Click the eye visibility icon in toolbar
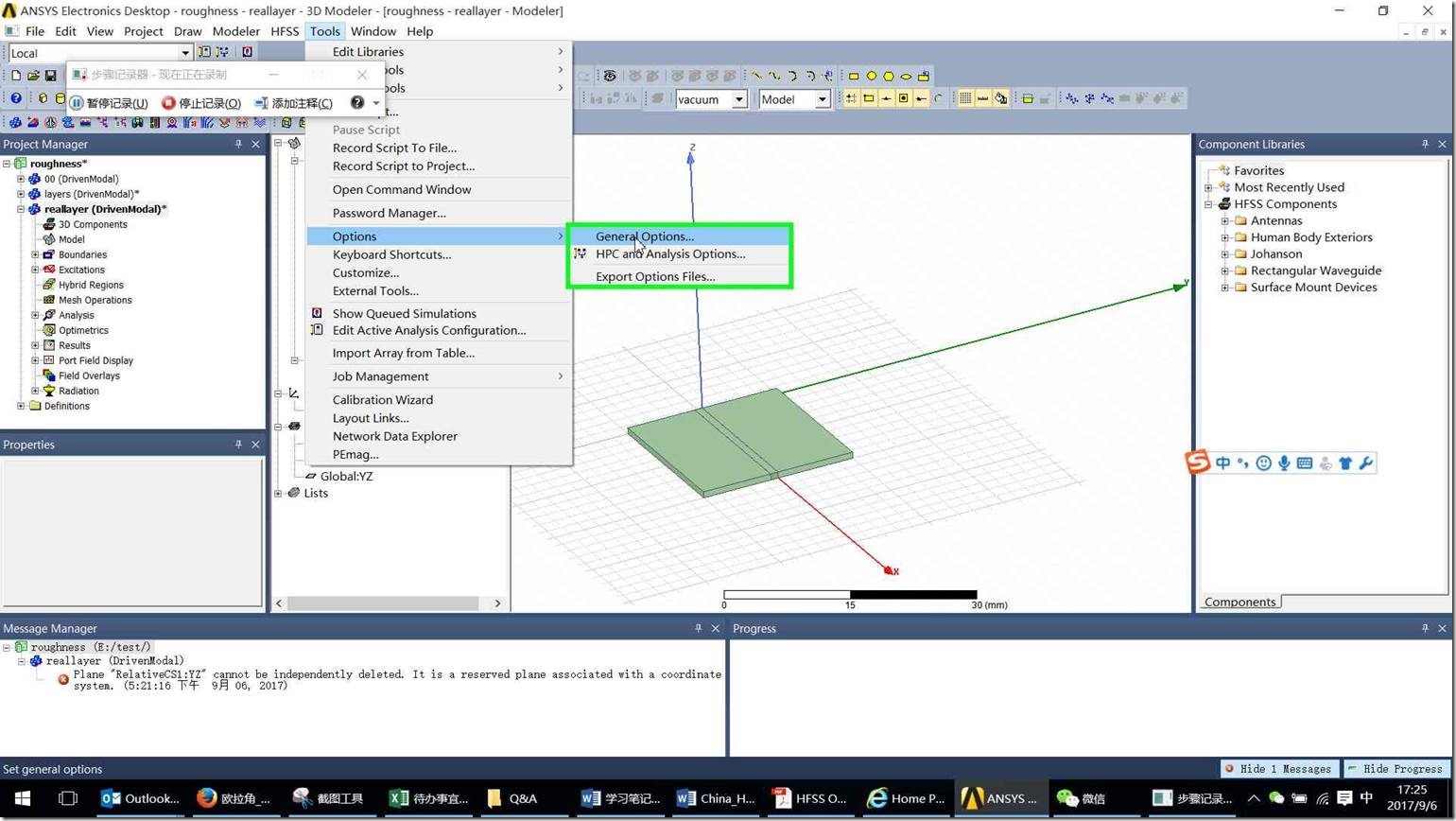 point(610,76)
